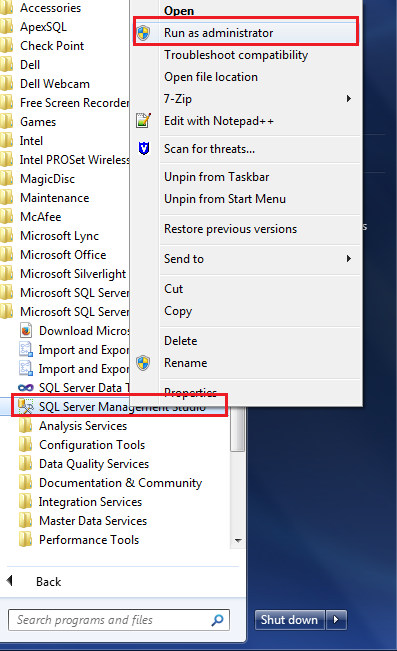Viewport: 397px width, 651px height.
Task: Click the Data Quality Services folder icon
Action: 26,464
